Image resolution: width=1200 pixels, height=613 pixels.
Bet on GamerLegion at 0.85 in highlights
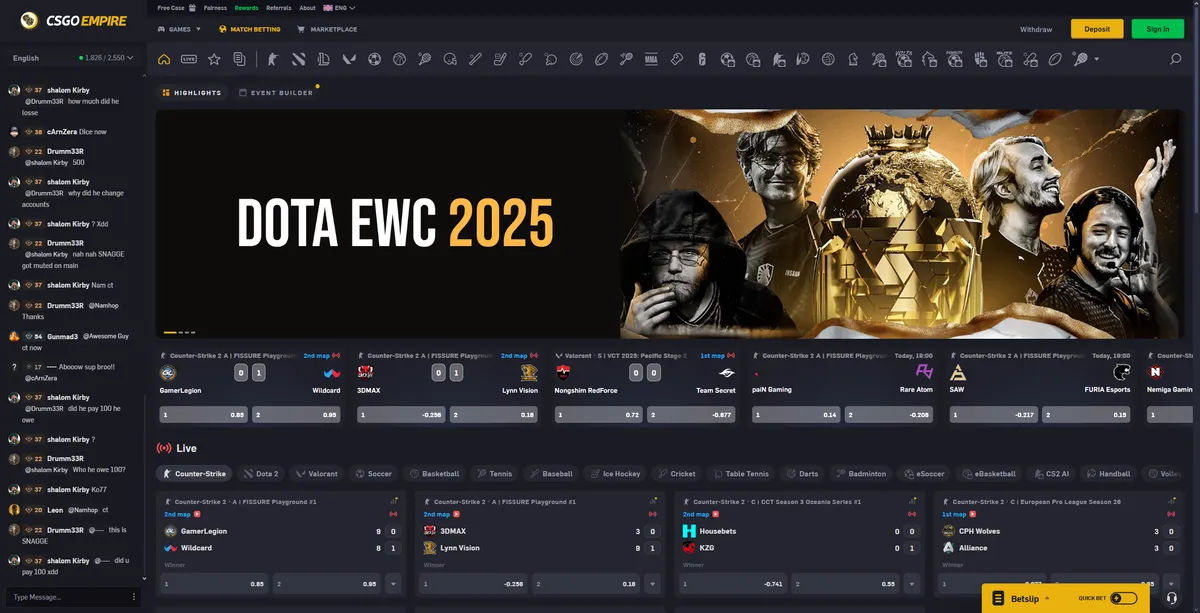coord(204,414)
